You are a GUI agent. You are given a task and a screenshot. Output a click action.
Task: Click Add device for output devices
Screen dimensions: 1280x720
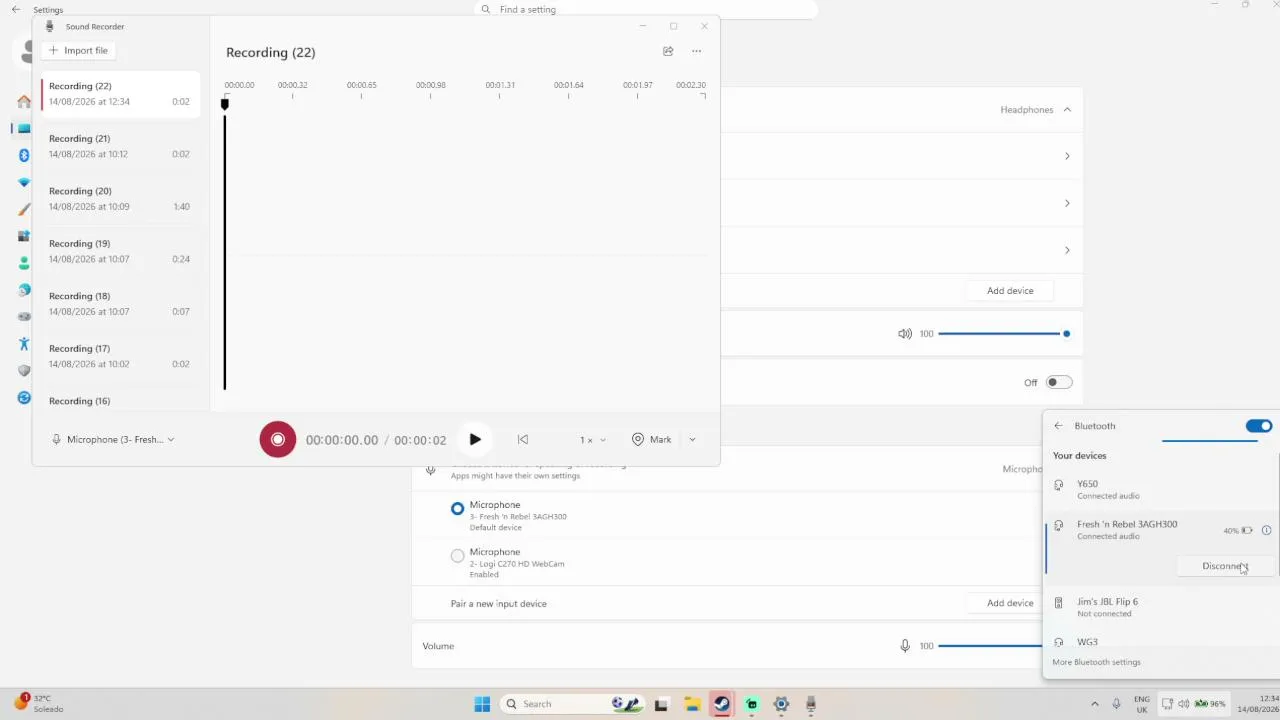pos(1010,291)
